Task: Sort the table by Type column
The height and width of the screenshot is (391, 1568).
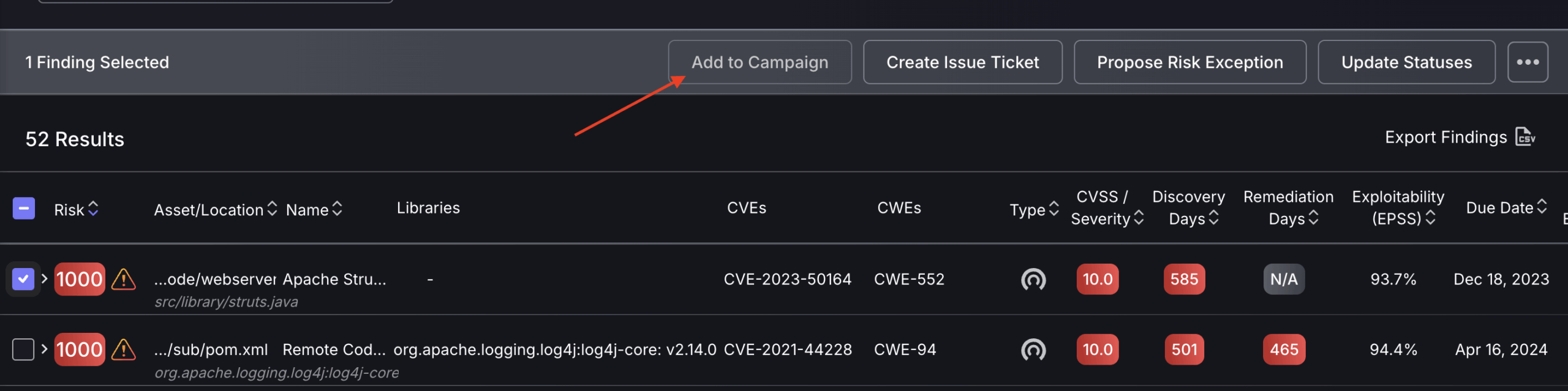Action: point(1034,209)
